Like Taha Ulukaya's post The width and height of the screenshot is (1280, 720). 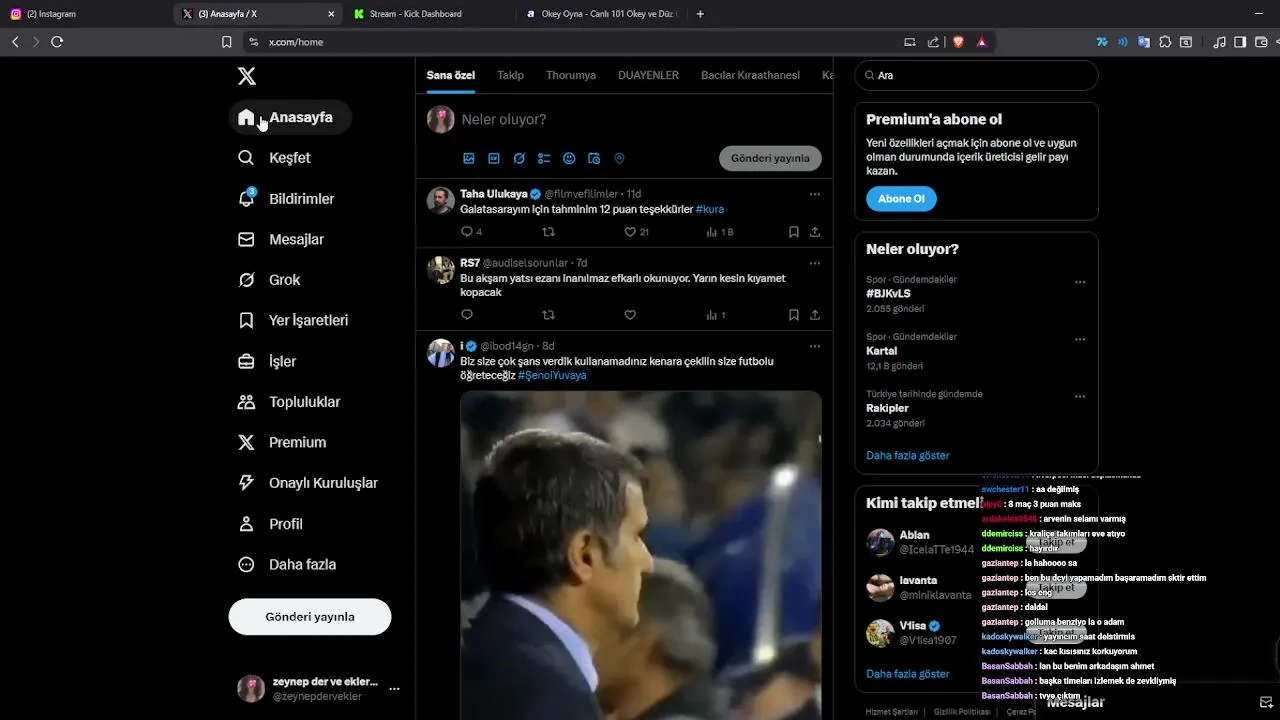click(630, 232)
